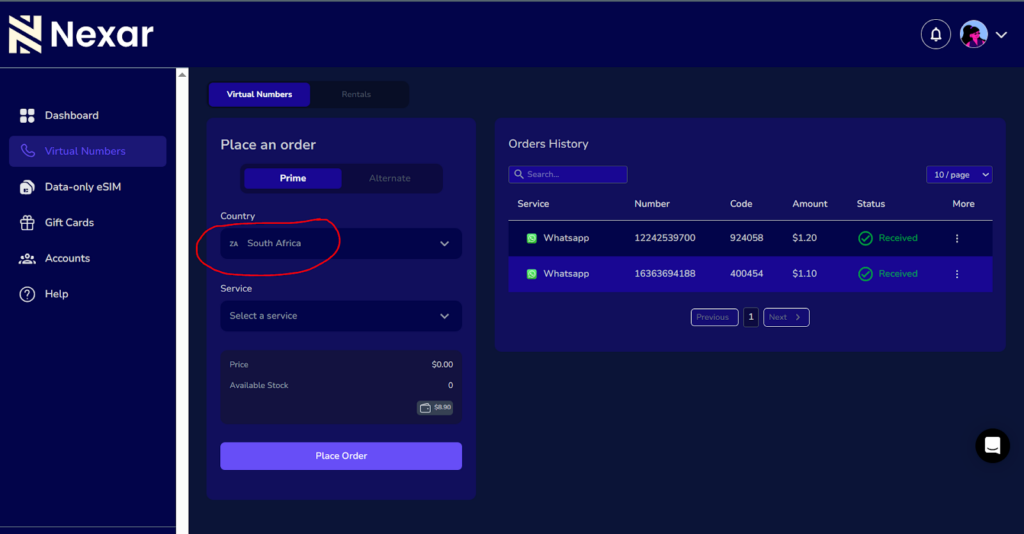
Task: Change the 10 / page rows selector
Action: [x=959, y=175]
